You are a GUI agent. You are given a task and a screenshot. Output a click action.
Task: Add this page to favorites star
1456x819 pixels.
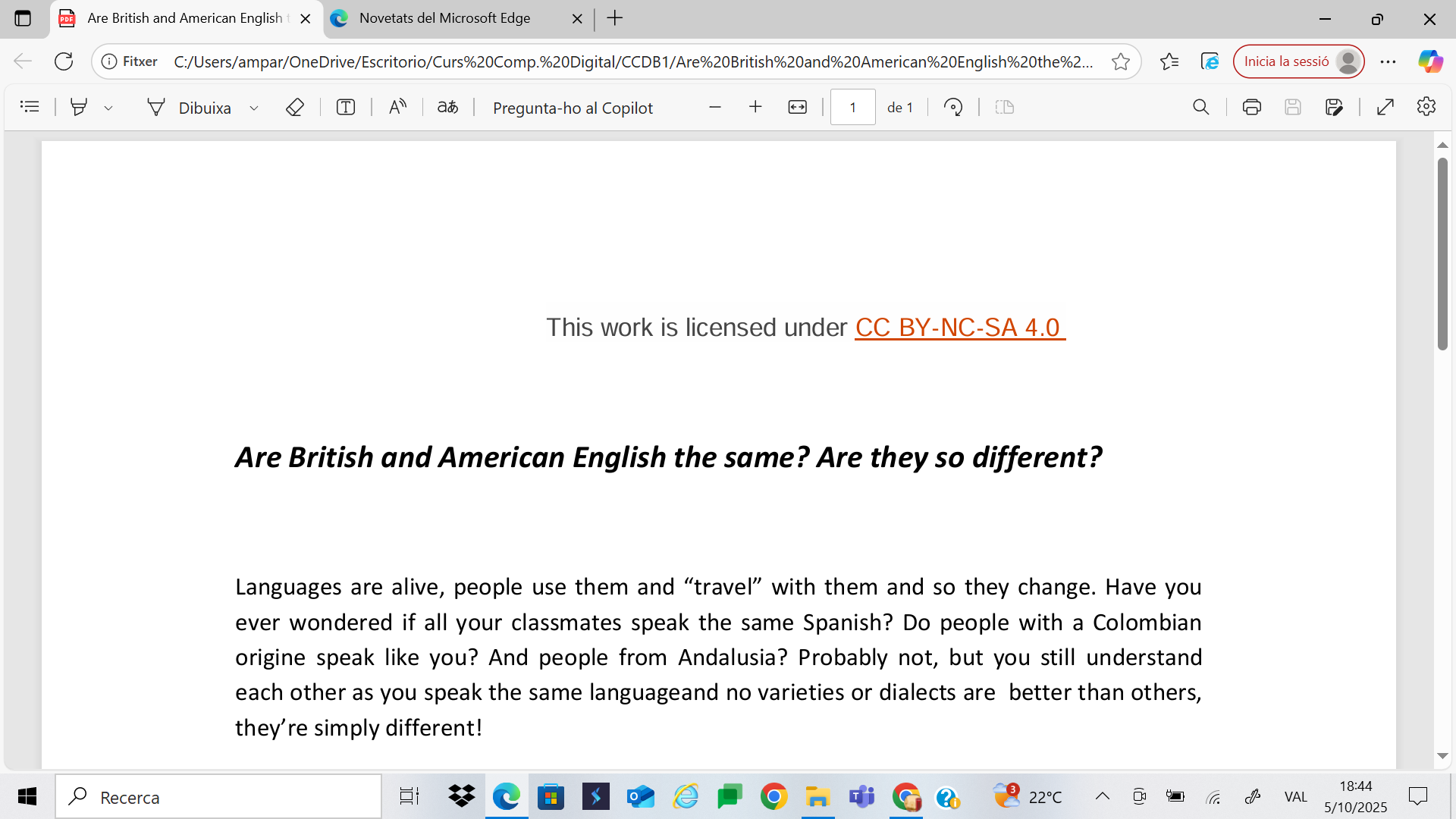coord(1120,61)
